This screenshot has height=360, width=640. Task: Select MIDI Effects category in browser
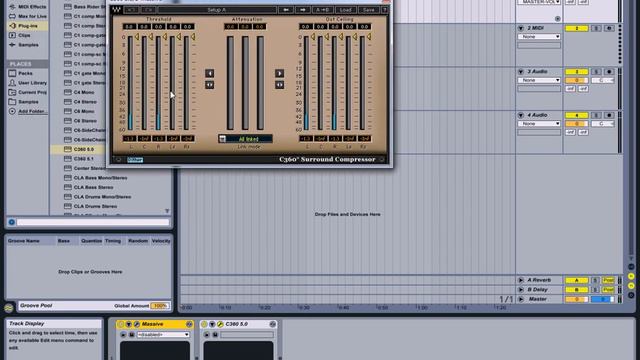point(27,7)
